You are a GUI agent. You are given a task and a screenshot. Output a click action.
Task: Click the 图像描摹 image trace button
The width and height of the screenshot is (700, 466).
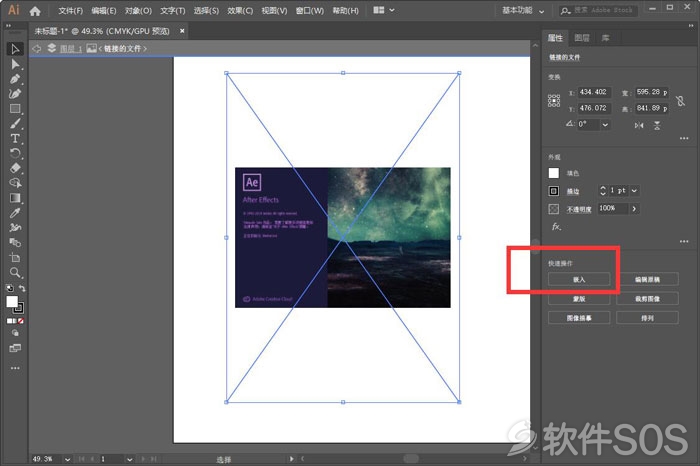pos(579,318)
